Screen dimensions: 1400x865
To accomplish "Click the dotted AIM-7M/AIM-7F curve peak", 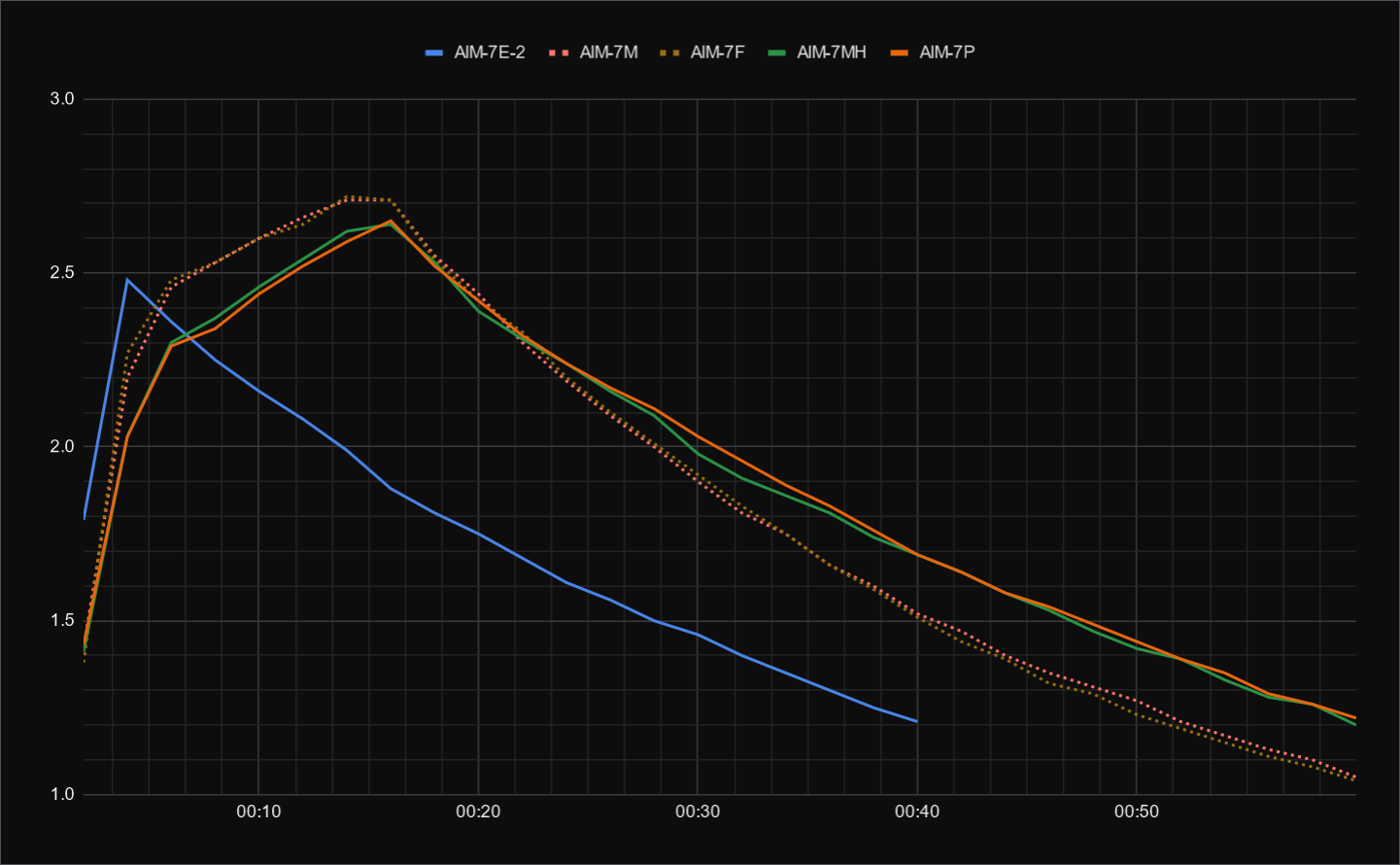I will coord(349,197).
